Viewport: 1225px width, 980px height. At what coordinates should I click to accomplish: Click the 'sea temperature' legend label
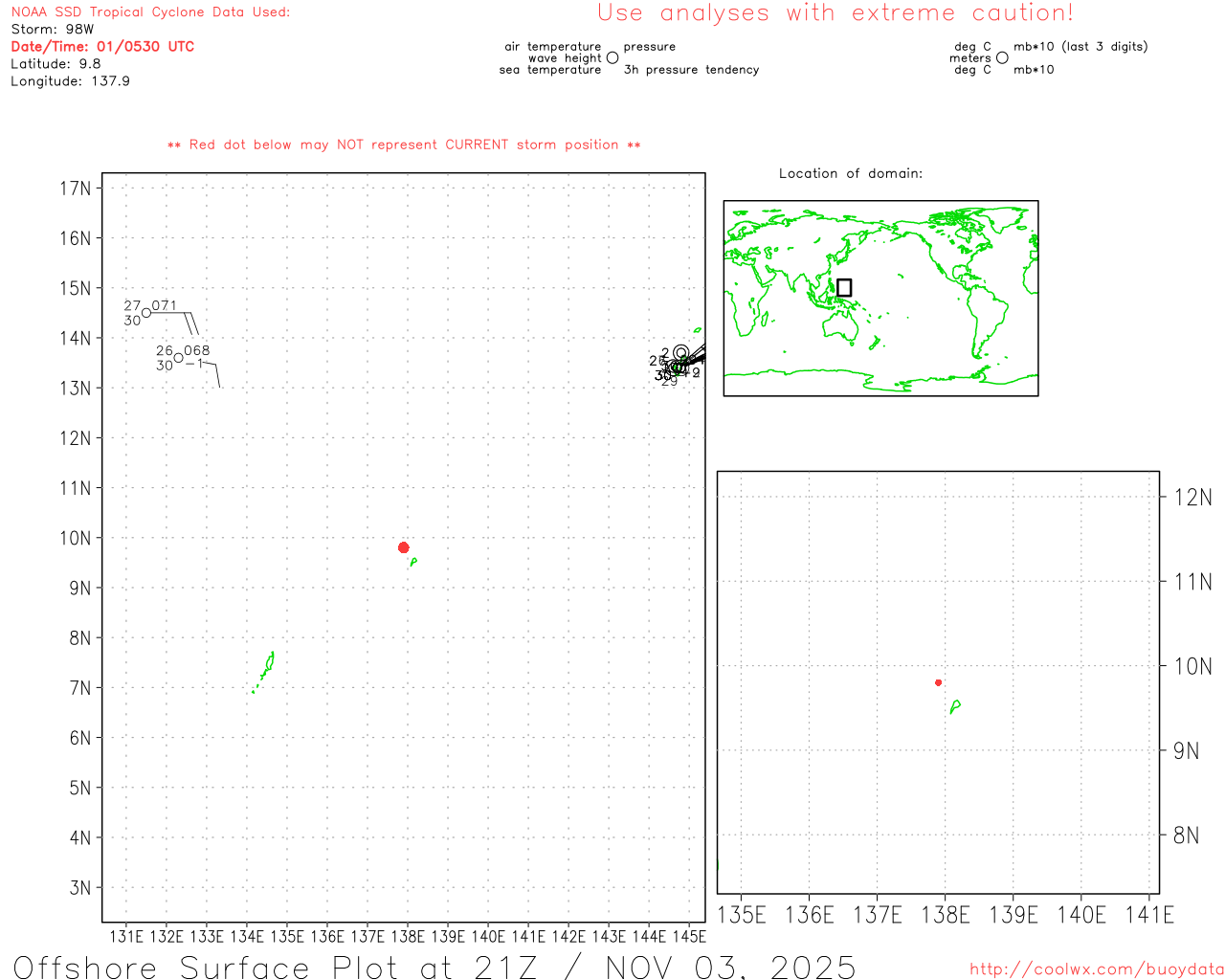click(x=550, y=70)
